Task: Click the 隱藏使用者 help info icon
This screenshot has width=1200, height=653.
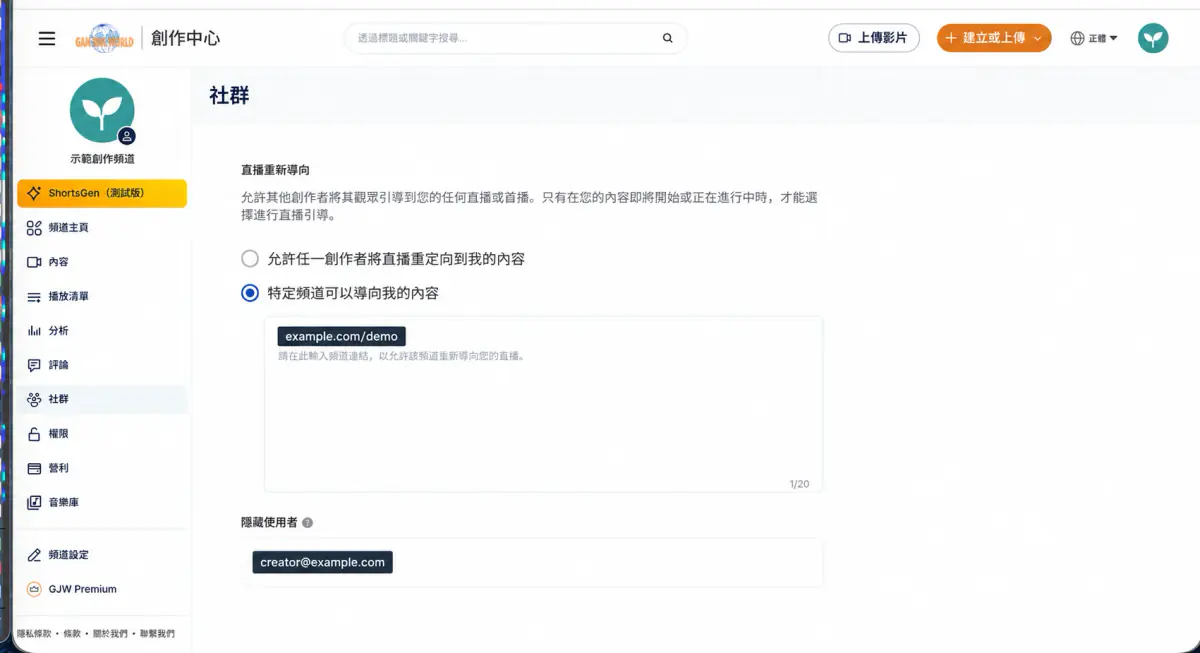Action: (x=308, y=522)
